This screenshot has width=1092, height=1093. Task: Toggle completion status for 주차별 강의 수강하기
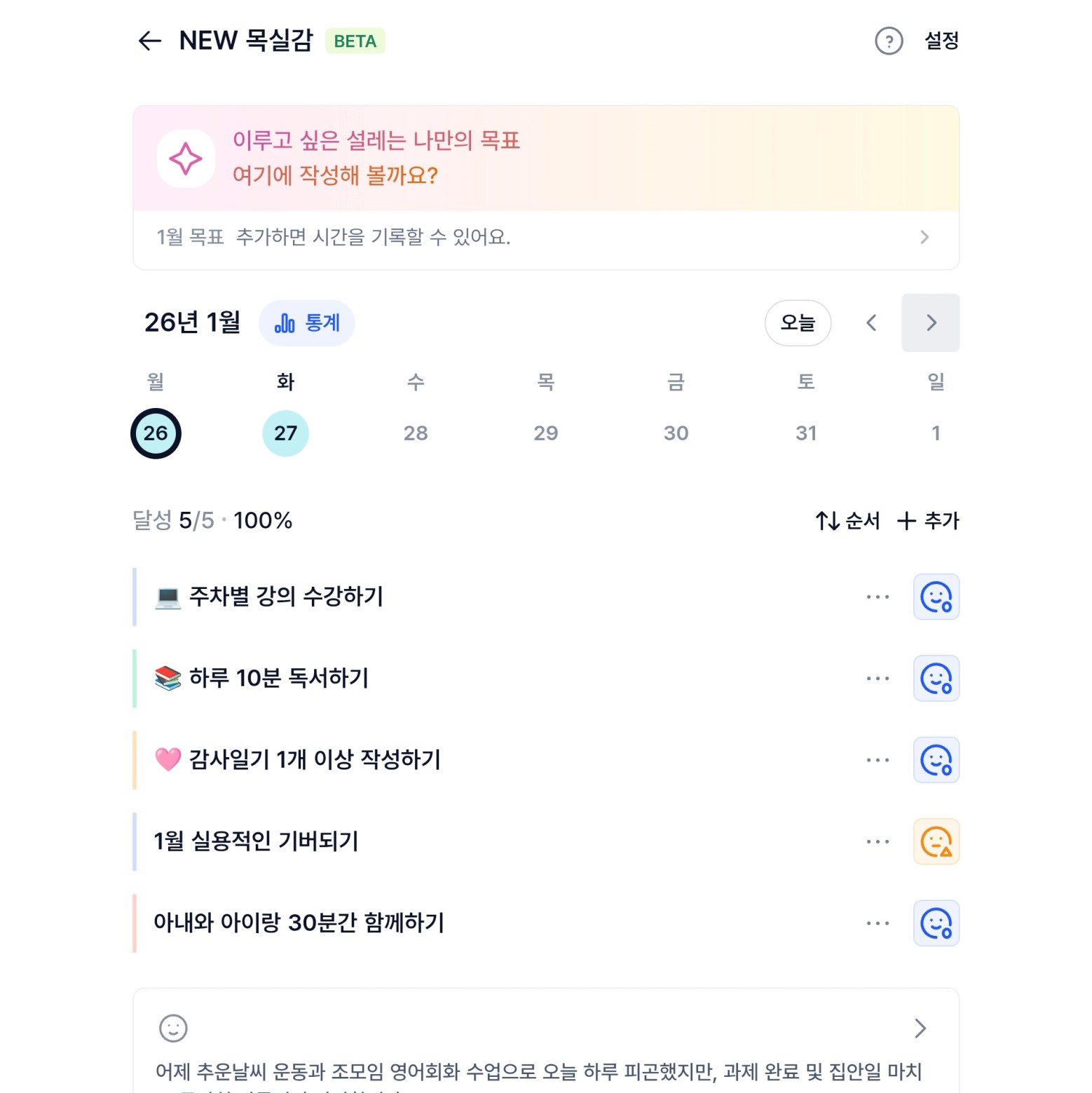pyautogui.click(x=936, y=597)
